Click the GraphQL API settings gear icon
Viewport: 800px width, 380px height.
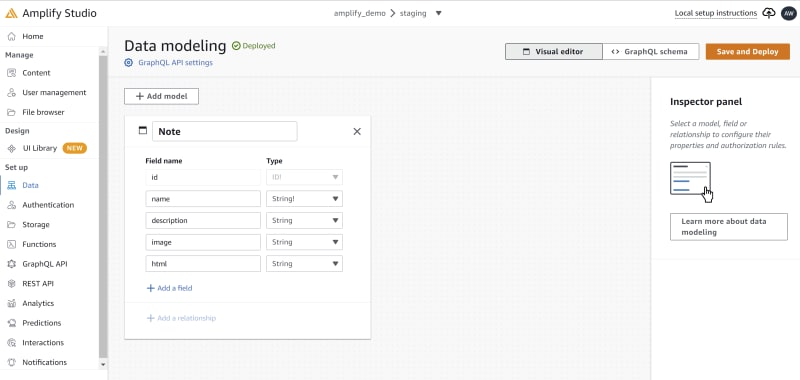click(129, 63)
